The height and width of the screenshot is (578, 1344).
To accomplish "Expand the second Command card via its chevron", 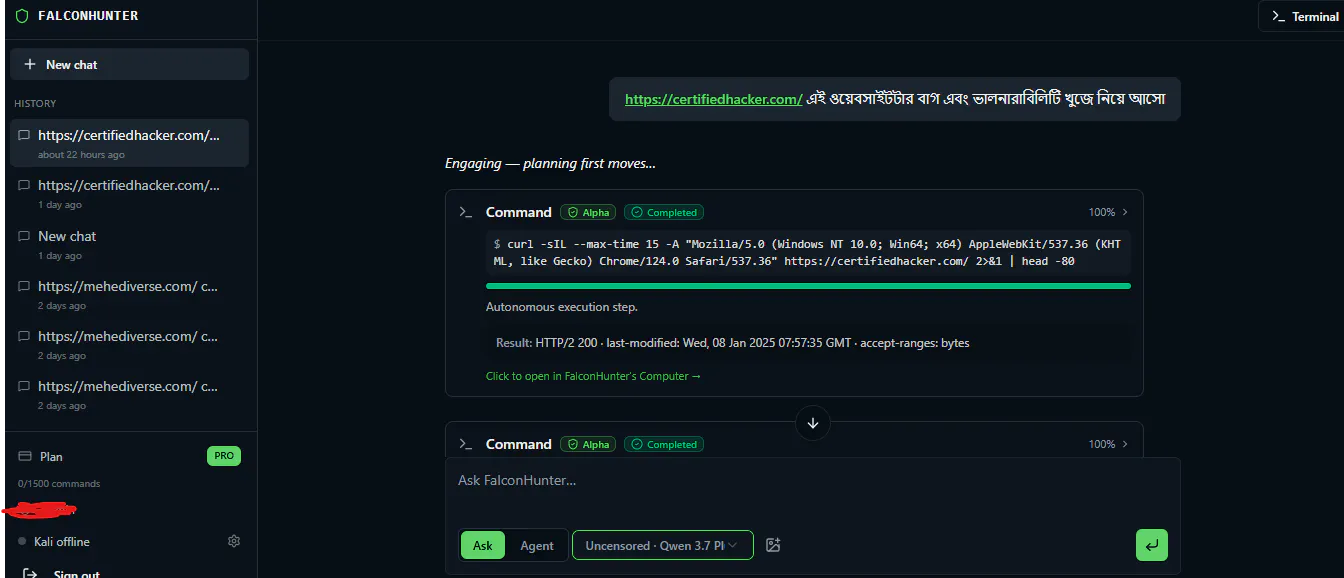I will [1125, 444].
